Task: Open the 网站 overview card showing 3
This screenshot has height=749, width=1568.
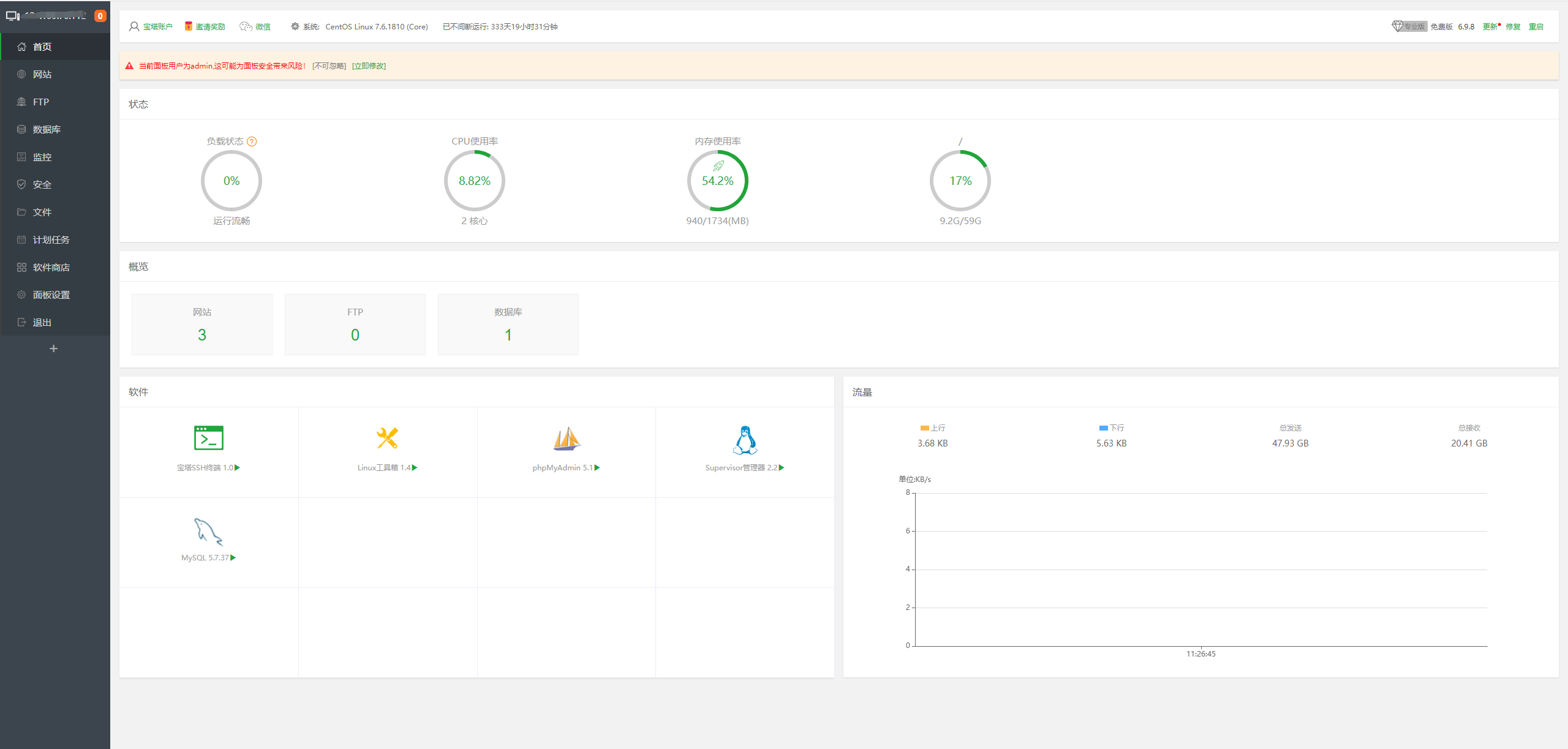Action: point(202,325)
